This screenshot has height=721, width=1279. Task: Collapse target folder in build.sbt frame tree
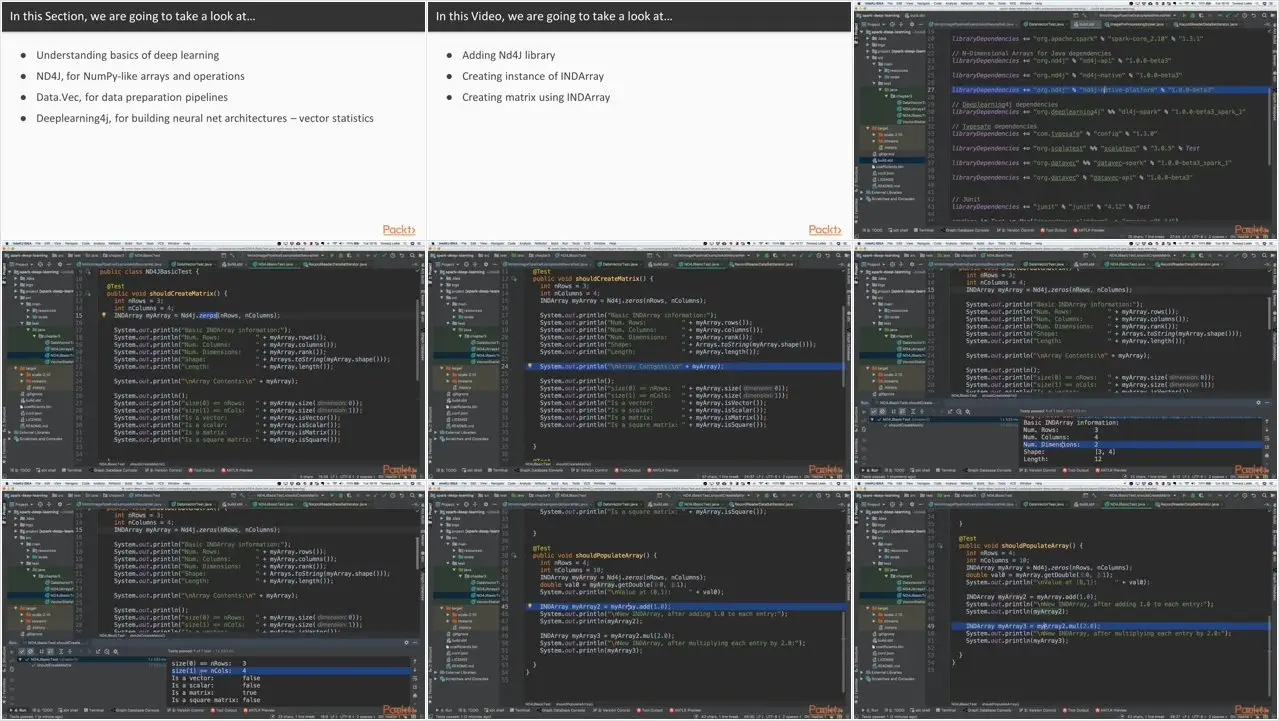click(x=868, y=128)
